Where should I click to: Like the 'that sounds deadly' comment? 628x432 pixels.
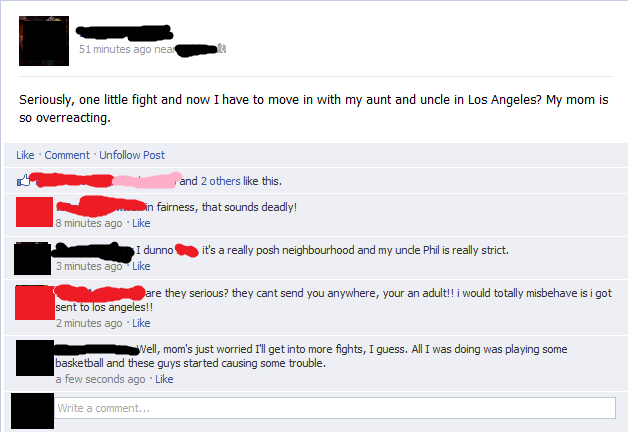tap(141, 223)
